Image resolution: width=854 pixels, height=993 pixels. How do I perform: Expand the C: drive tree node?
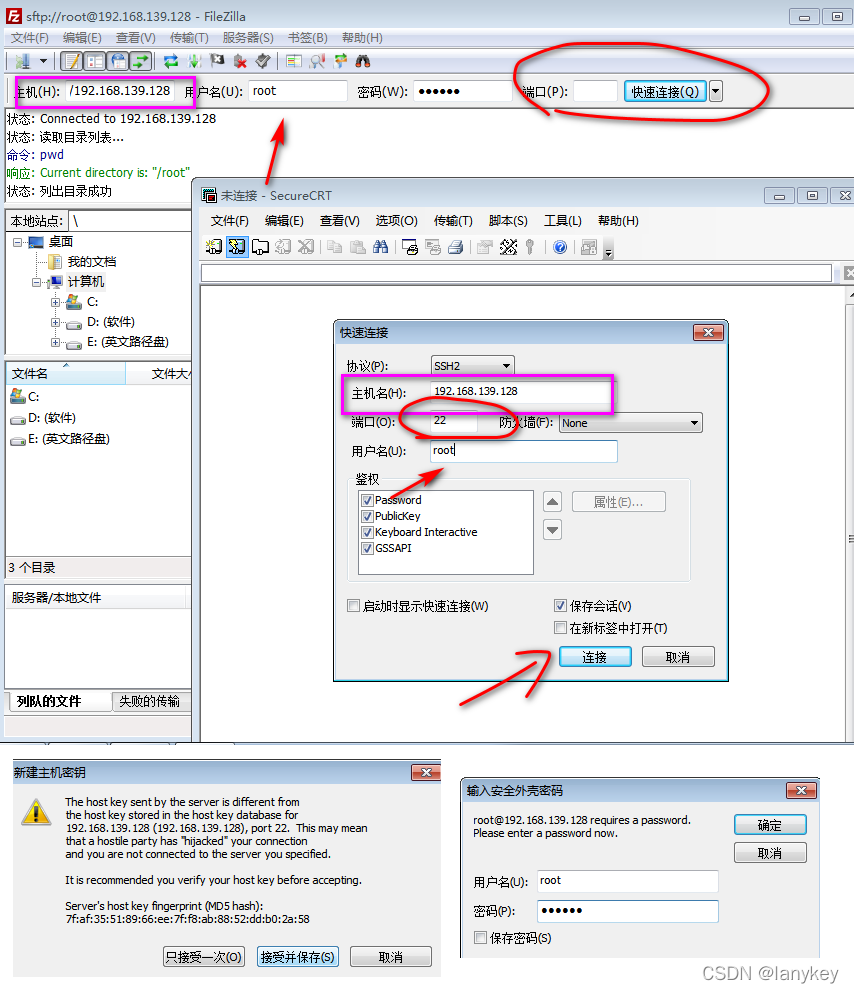56,302
